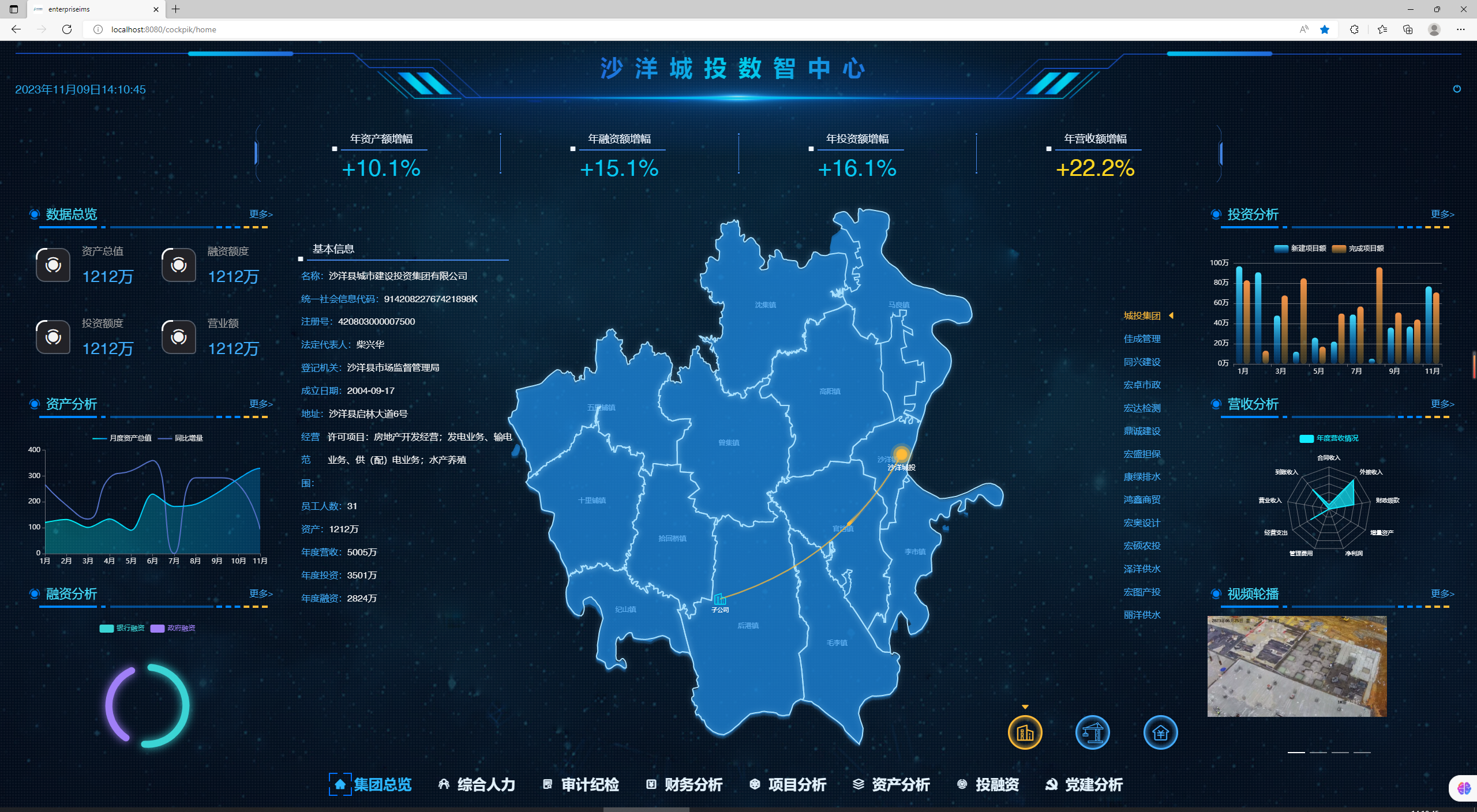1477x812 pixels.
Task: Open the browser extensions icon
Action: click(x=1354, y=29)
